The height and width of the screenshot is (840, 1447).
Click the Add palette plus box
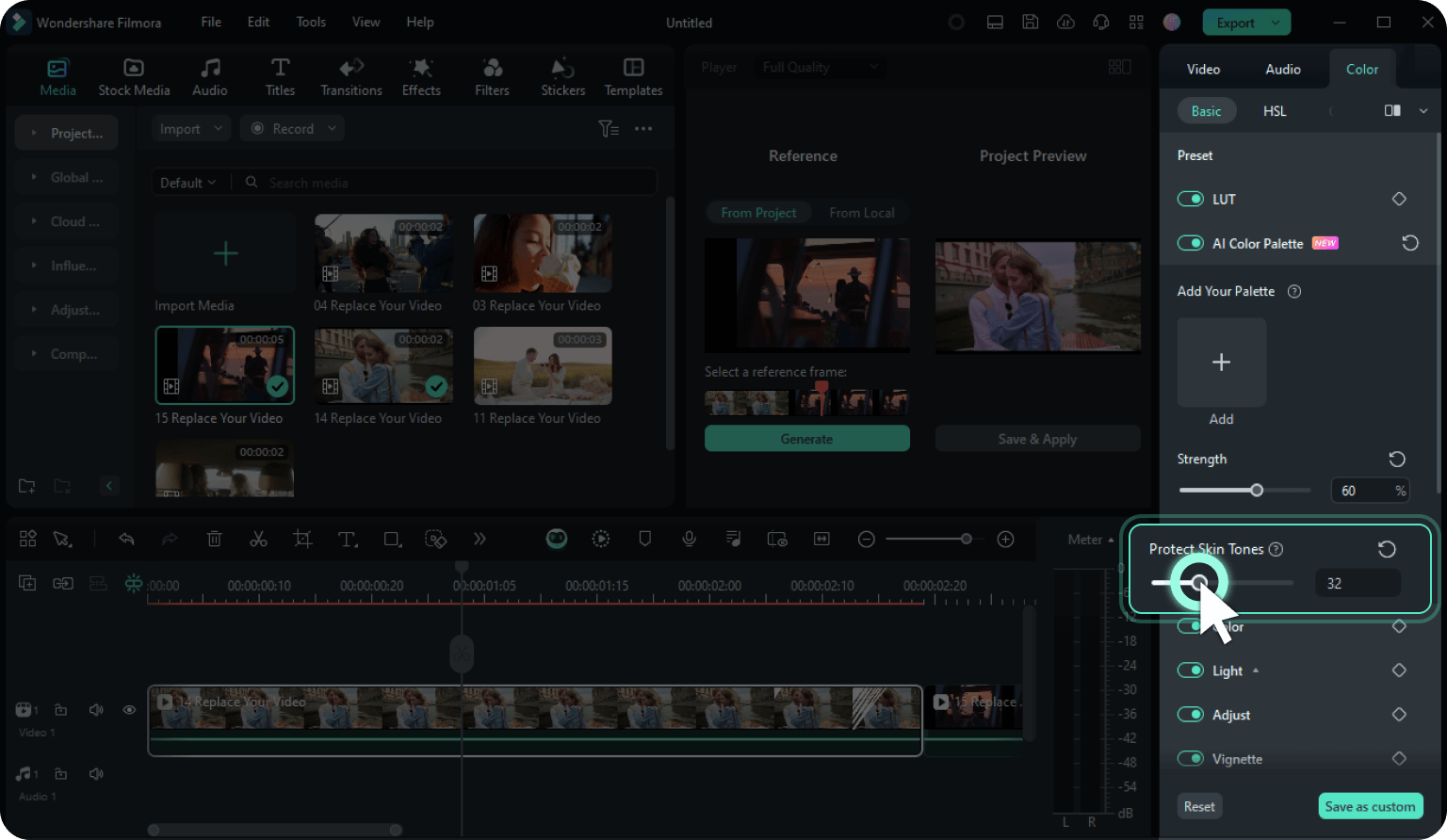(x=1222, y=363)
